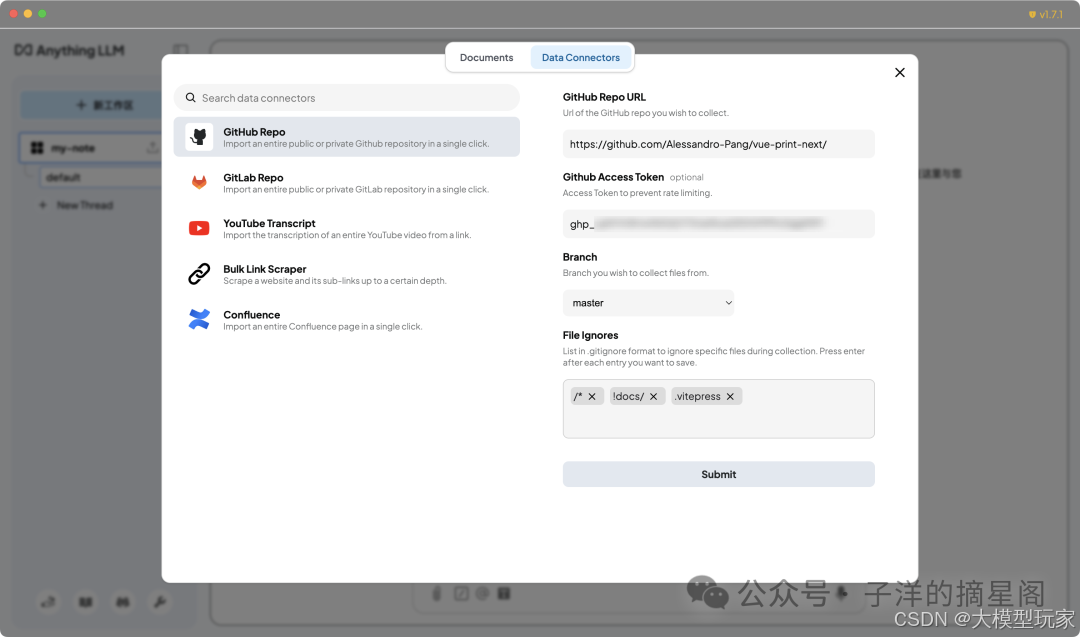
Task: Open the default thread in sidebar
Action: (x=101, y=177)
